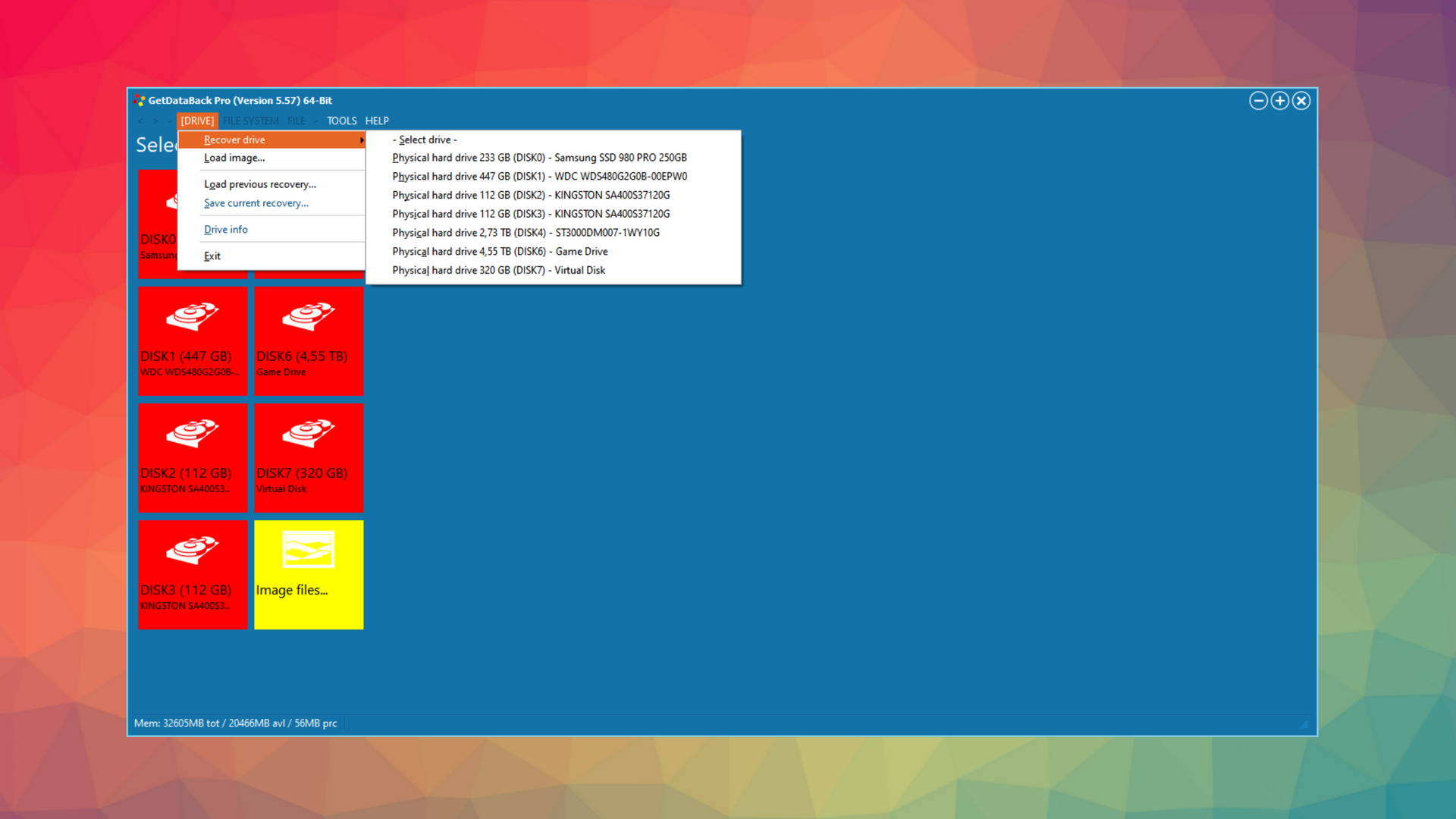Viewport: 1456px width, 819px height.
Task: Select the DISK6 Game Drive tile
Action: [x=309, y=340]
